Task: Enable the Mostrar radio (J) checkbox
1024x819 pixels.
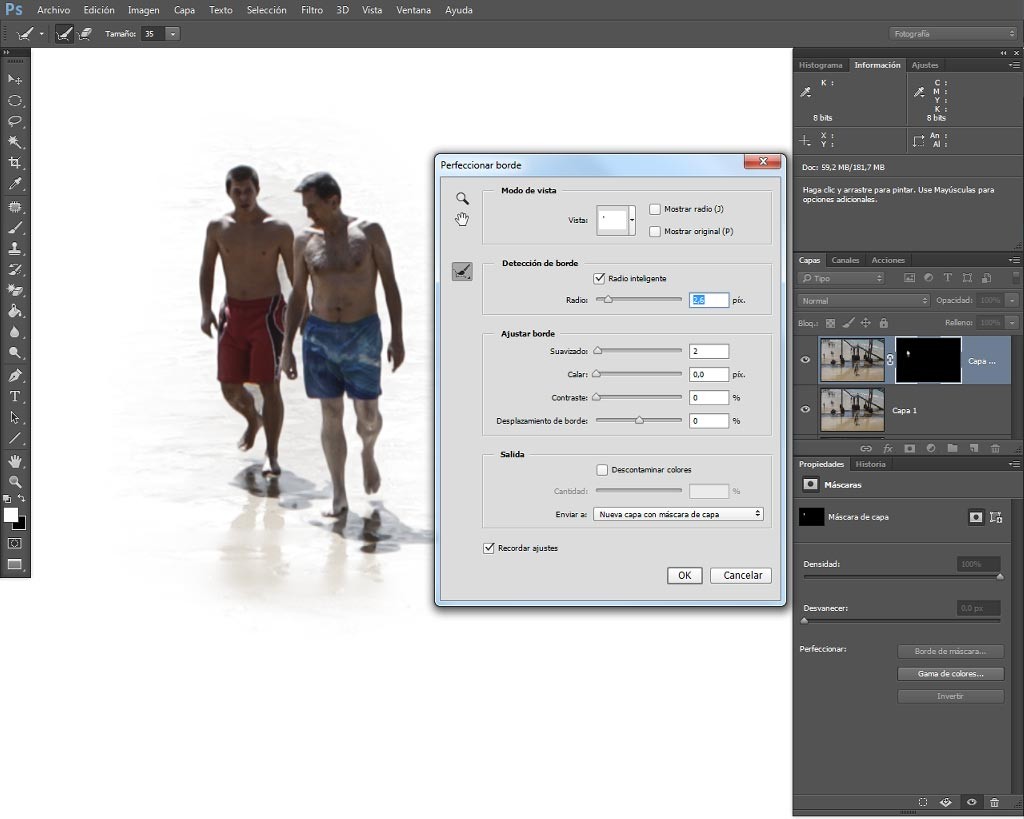Action: coord(655,209)
